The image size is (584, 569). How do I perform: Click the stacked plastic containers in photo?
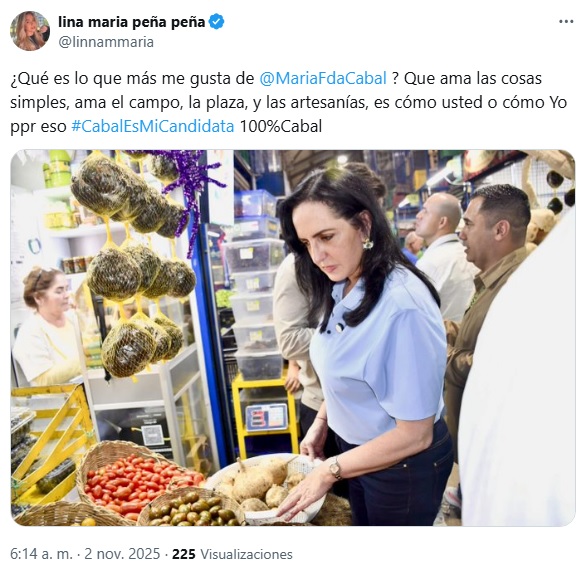pos(257,285)
